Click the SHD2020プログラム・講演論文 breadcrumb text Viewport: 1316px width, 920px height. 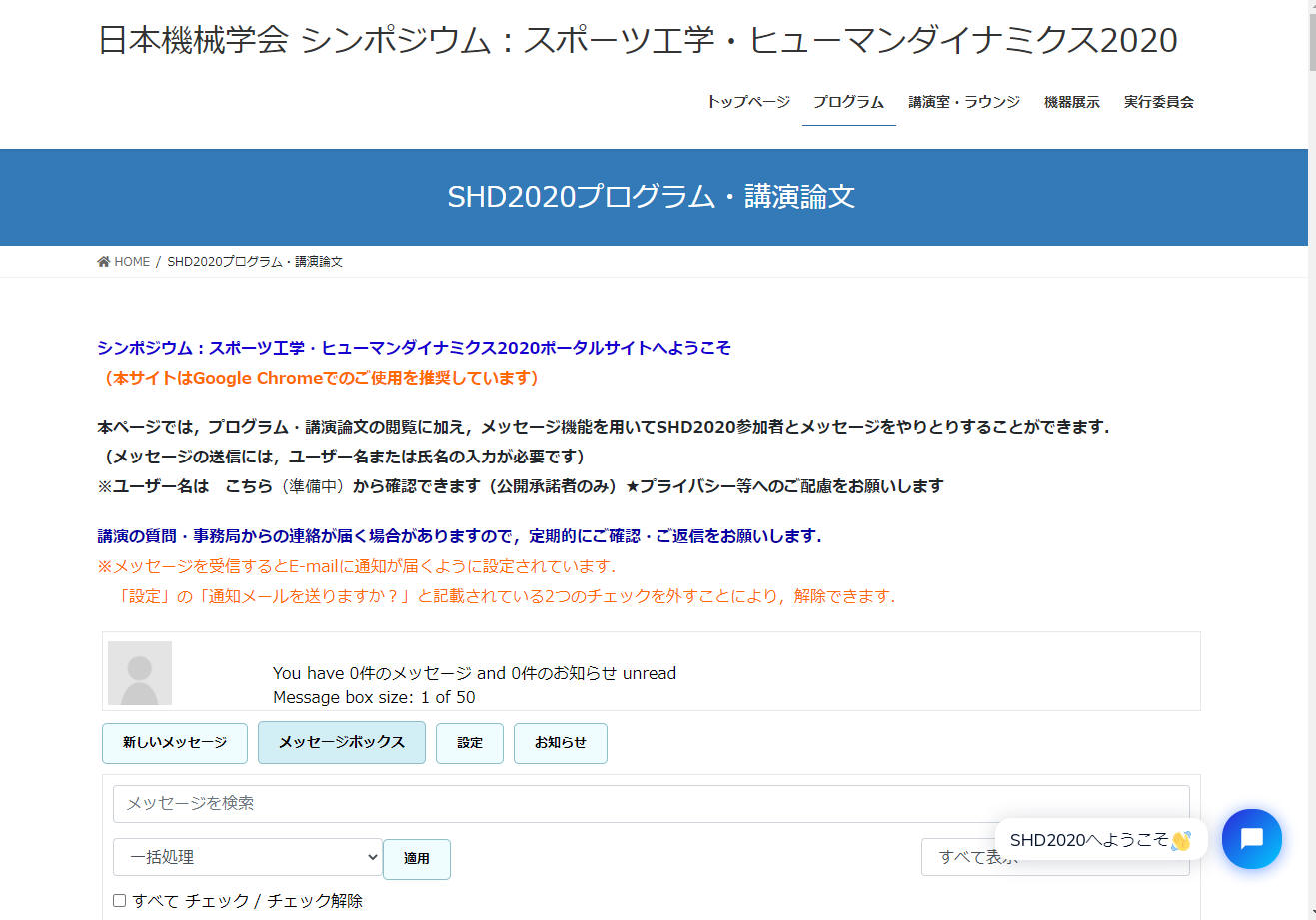tap(255, 262)
